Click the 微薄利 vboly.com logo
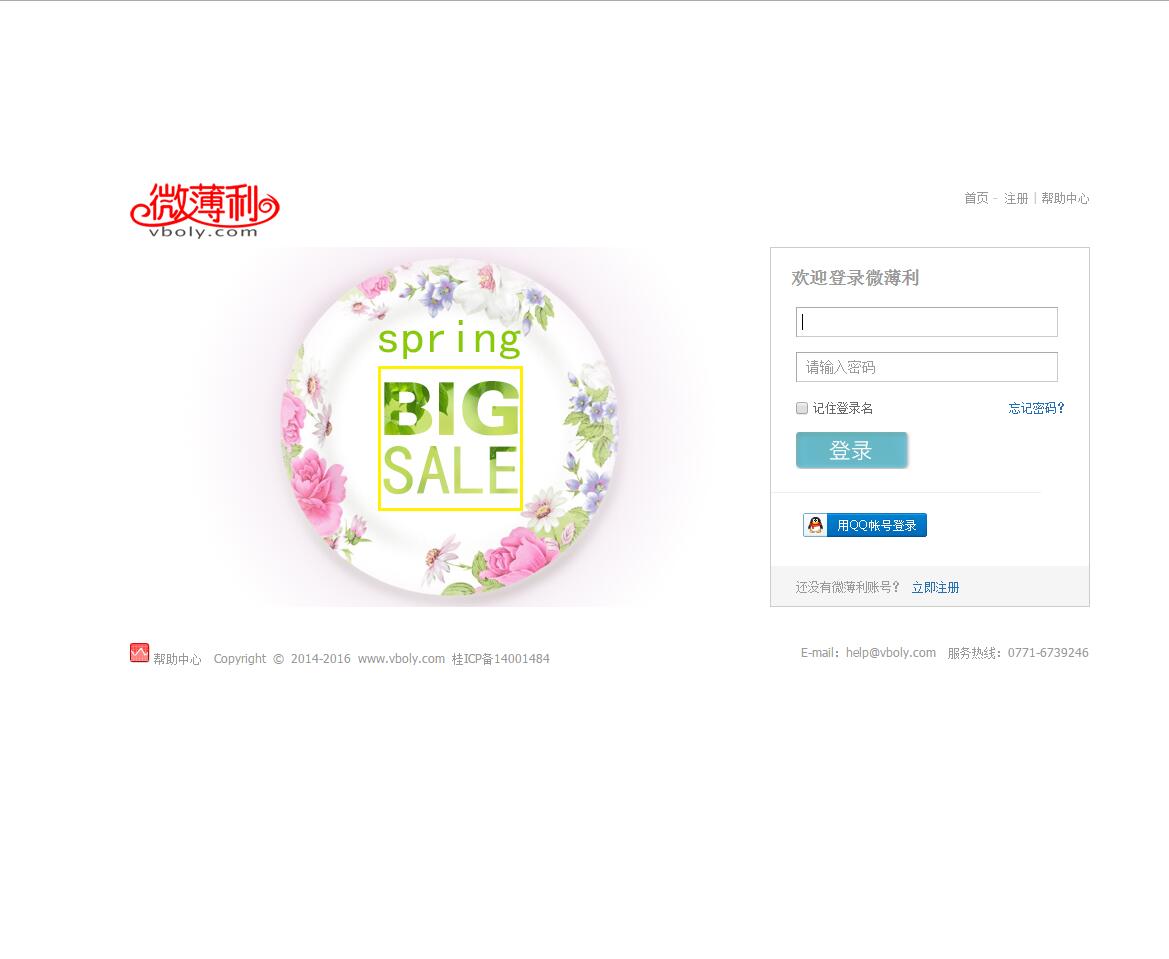 [x=205, y=211]
